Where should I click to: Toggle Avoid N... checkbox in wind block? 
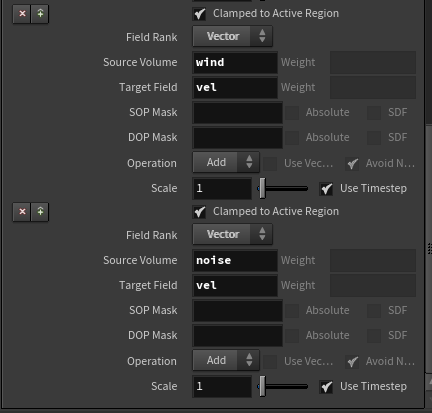click(x=352, y=164)
